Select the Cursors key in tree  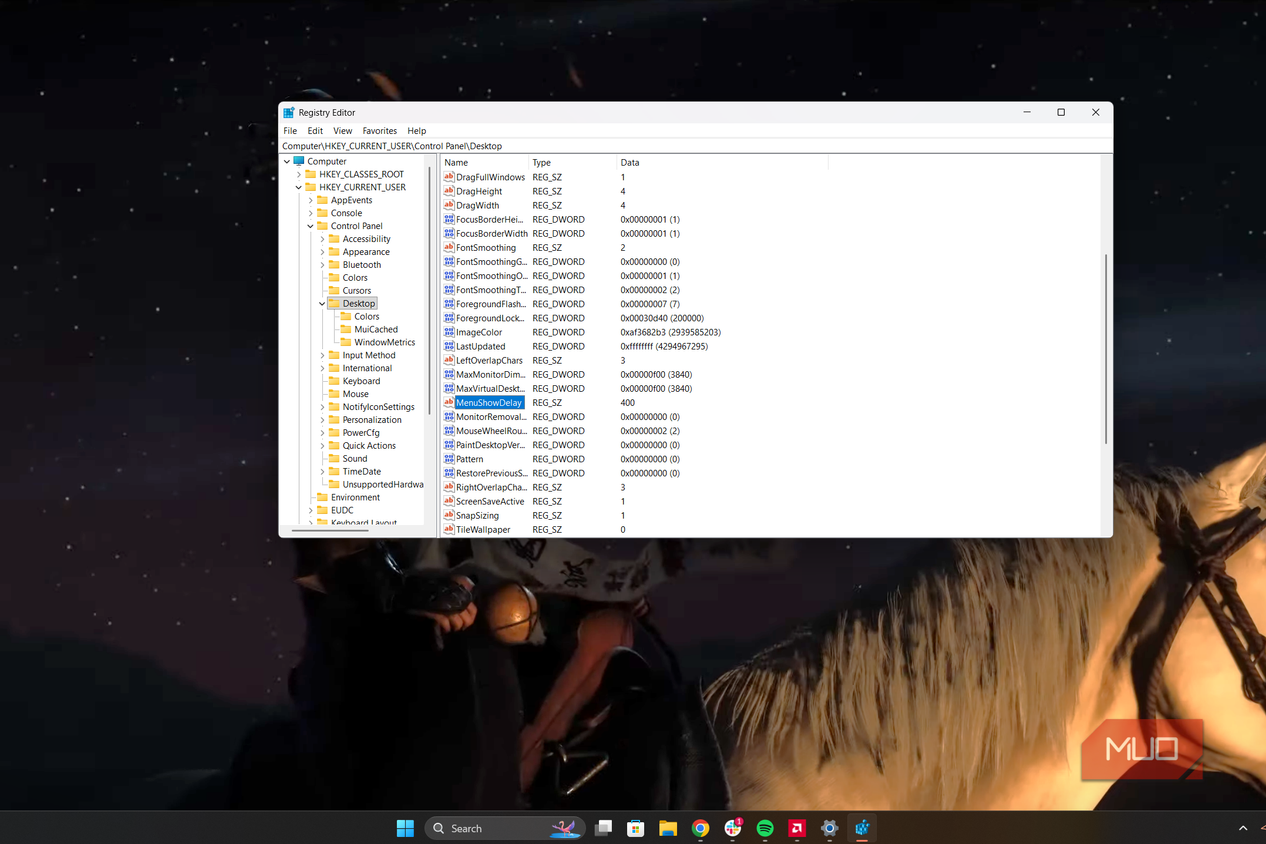click(357, 291)
